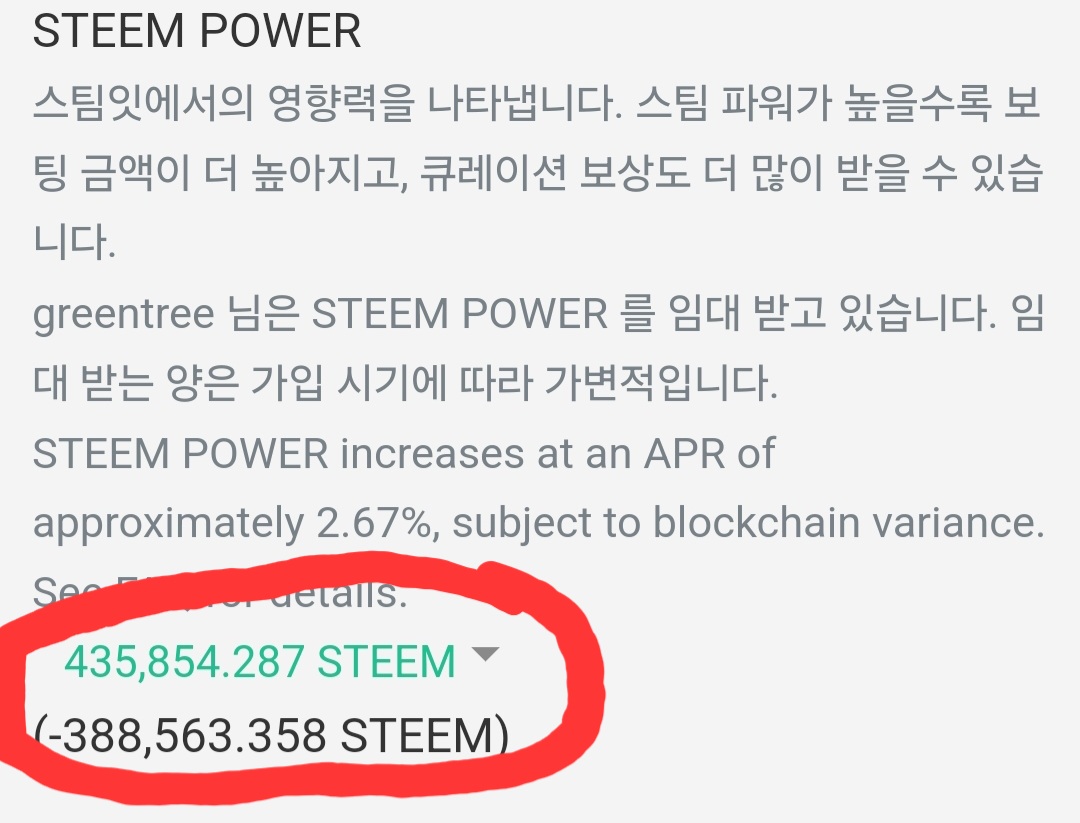Click the word "details." near the red circle

tap(338, 592)
